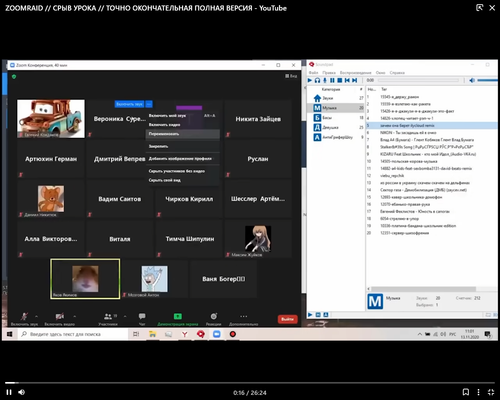Click the Mater truck participant thumbnail
This screenshot has height=400, width=500.
pos(51,119)
